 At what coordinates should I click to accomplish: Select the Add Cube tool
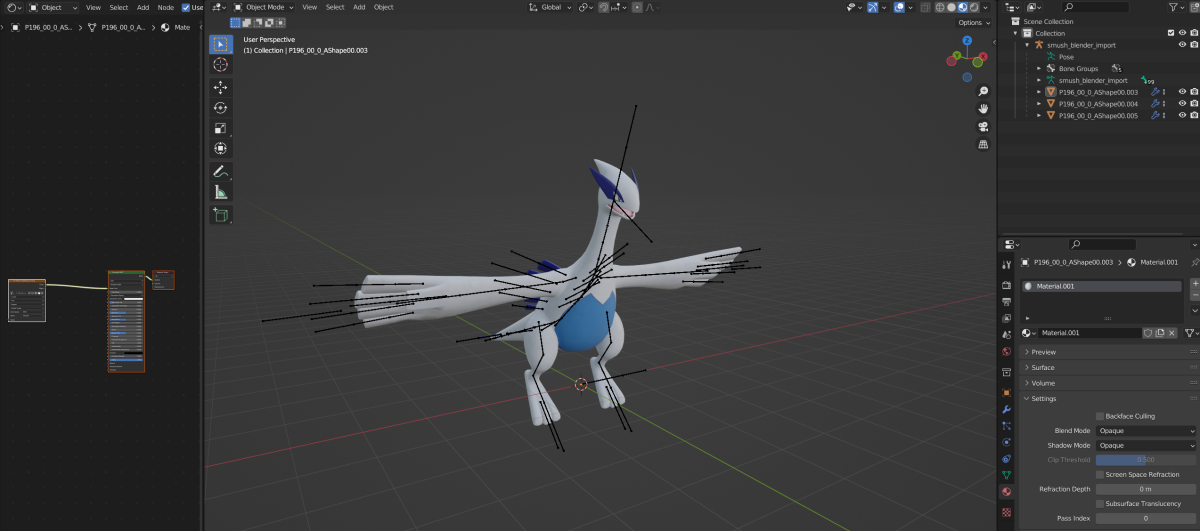click(x=220, y=215)
